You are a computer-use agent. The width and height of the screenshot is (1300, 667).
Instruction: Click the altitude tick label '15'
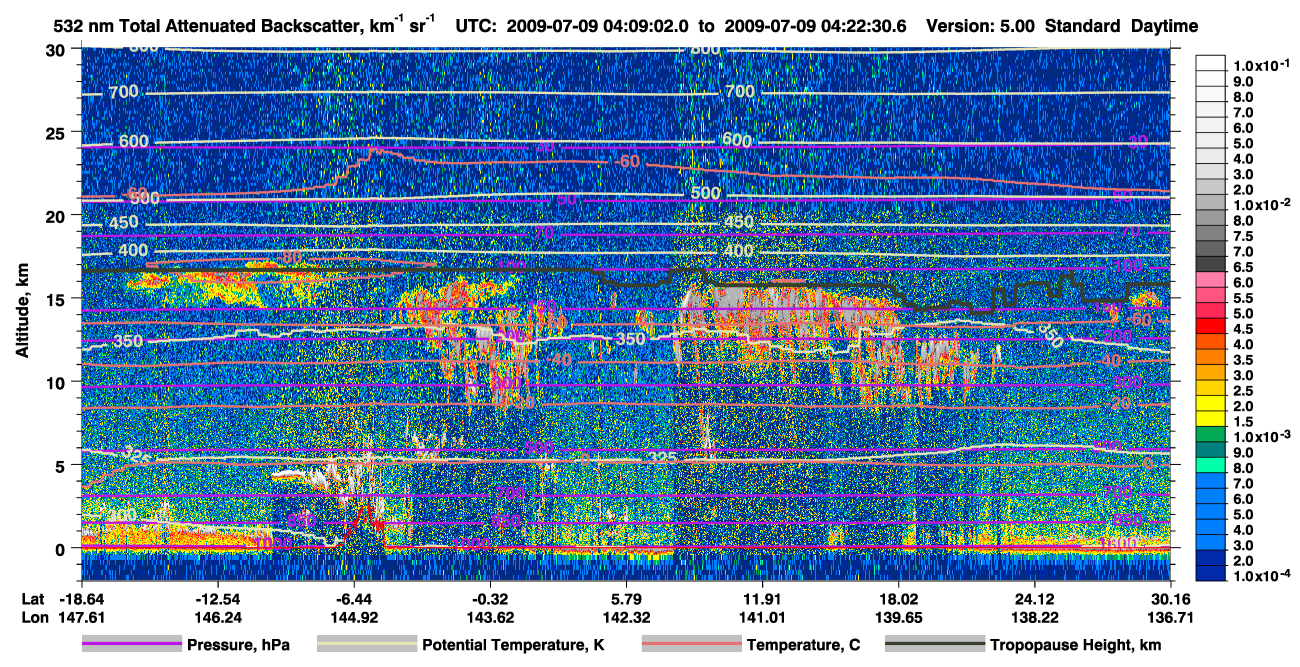point(58,298)
